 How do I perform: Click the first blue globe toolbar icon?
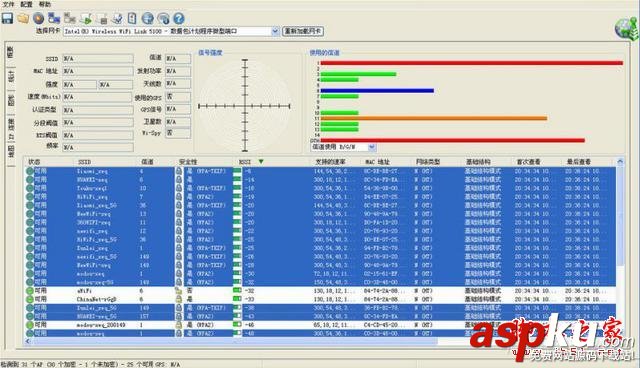pyautogui.click(x=148, y=18)
